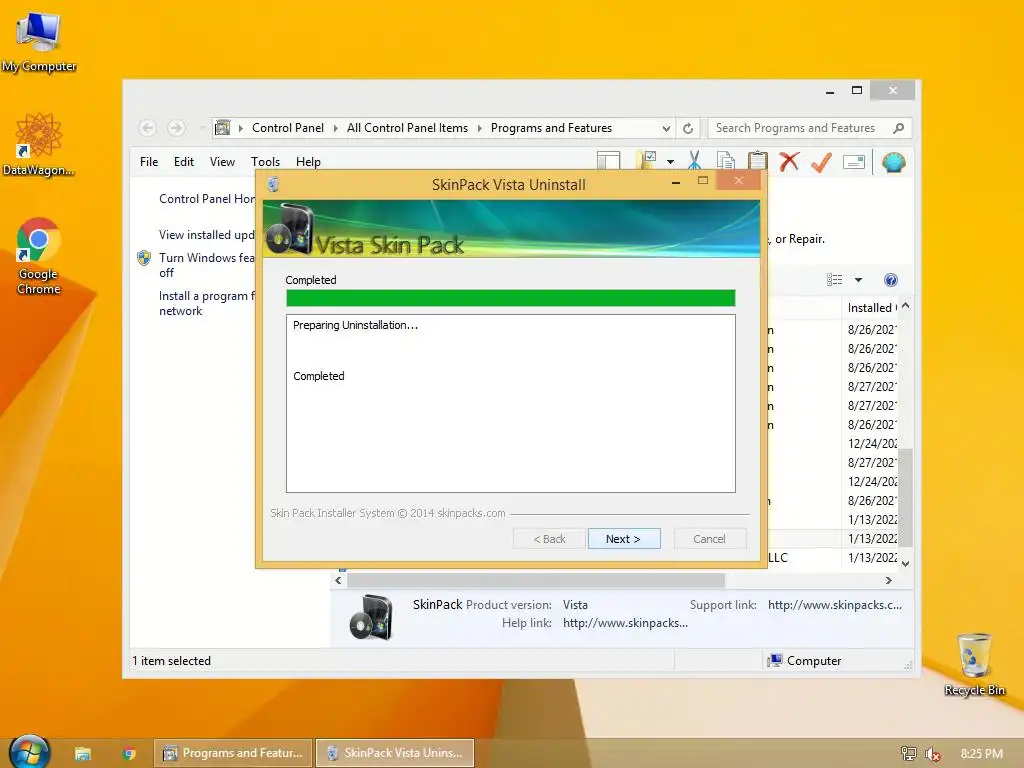Click the View installed updates link
The width and height of the screenshot is (1024, 768).
point(206,234)
